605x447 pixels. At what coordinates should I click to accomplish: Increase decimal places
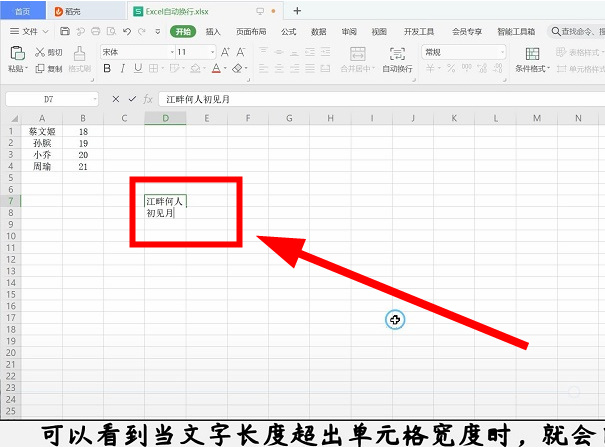(482, 68)
